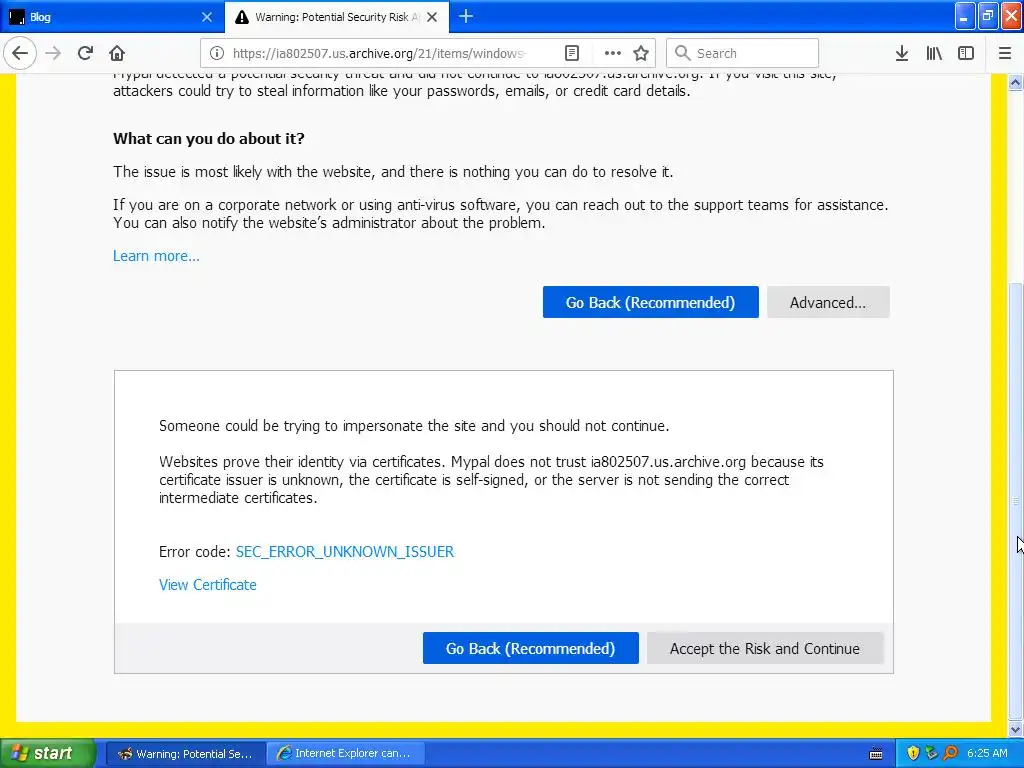Viewport: 1024px width, 768px height.
Task: Focus the Search box
Action: (743, 53)
